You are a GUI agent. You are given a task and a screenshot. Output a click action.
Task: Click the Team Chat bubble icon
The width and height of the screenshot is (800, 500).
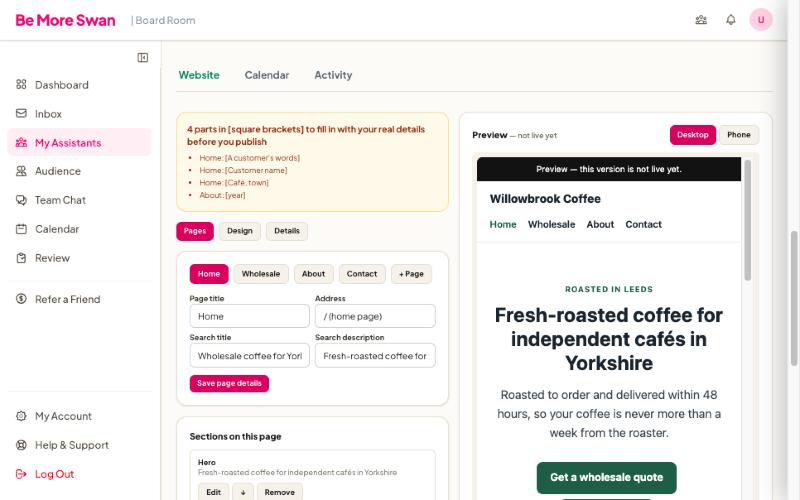click(x=21, y=200)
